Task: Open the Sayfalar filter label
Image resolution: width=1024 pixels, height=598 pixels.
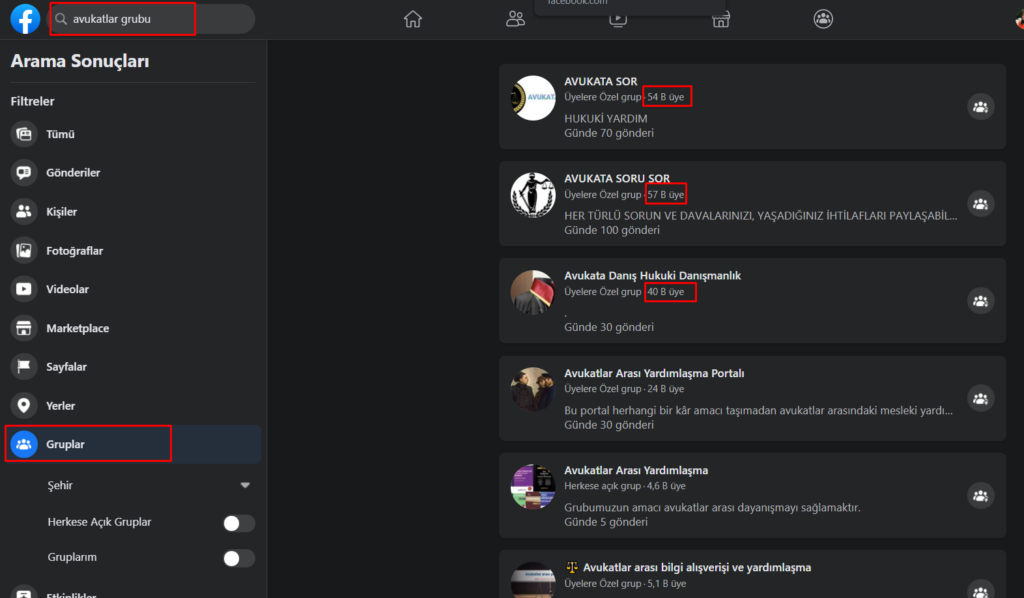Action: (x=67, y=367)
